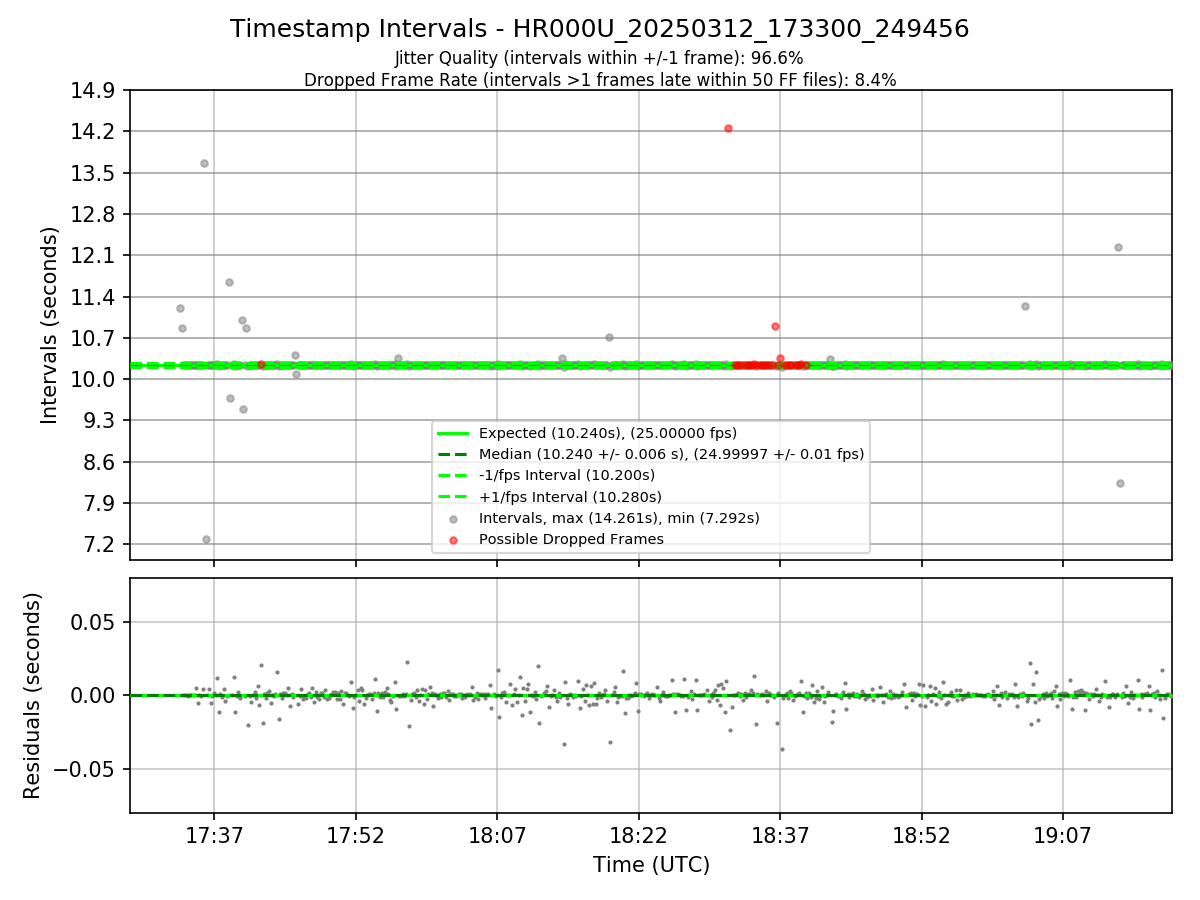Screen dimensions: 1200x900
Task: Select the 'Expected (10.240s), (25.00000 fps)' legend entry
Action: (608, 433)
